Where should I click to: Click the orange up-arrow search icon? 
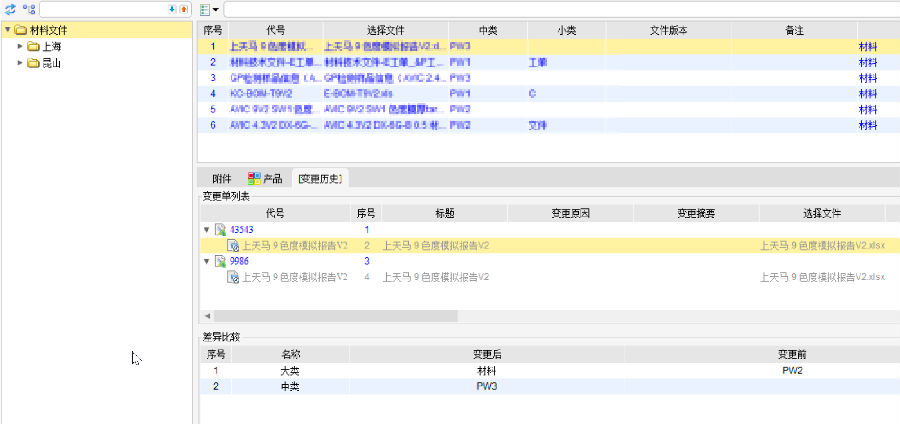tap(183, 9)
